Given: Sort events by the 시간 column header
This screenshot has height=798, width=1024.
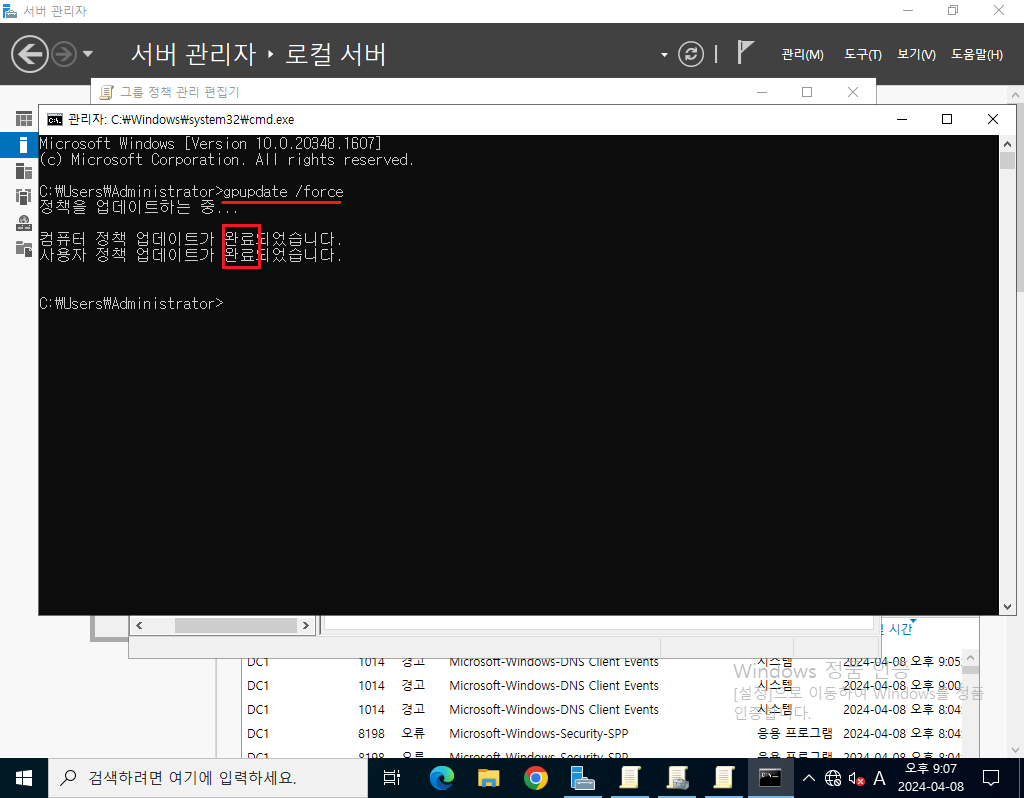Looking at the screenshot, I should click(901, 629).
